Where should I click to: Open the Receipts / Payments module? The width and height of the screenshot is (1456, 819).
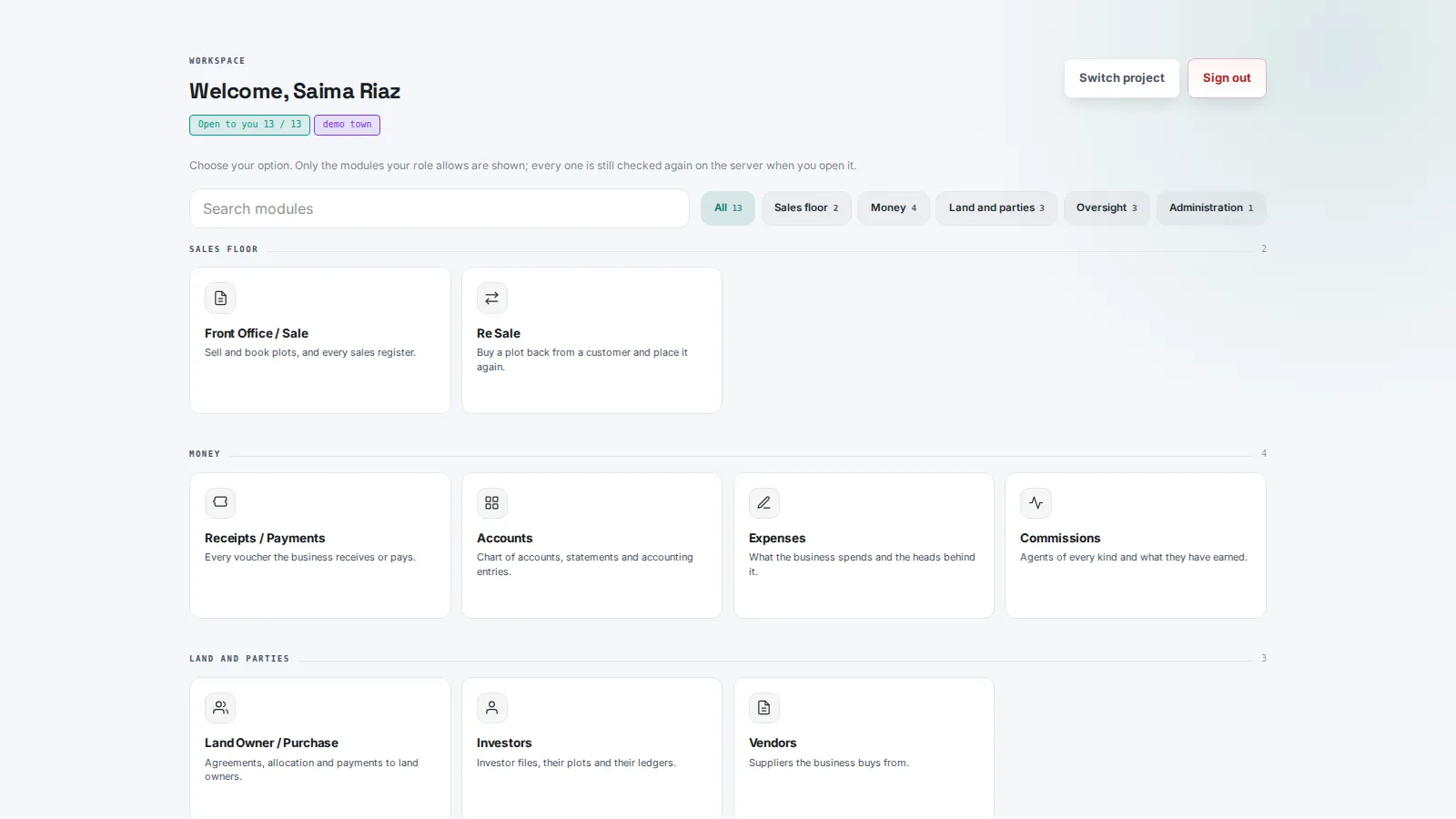(320, 546)
